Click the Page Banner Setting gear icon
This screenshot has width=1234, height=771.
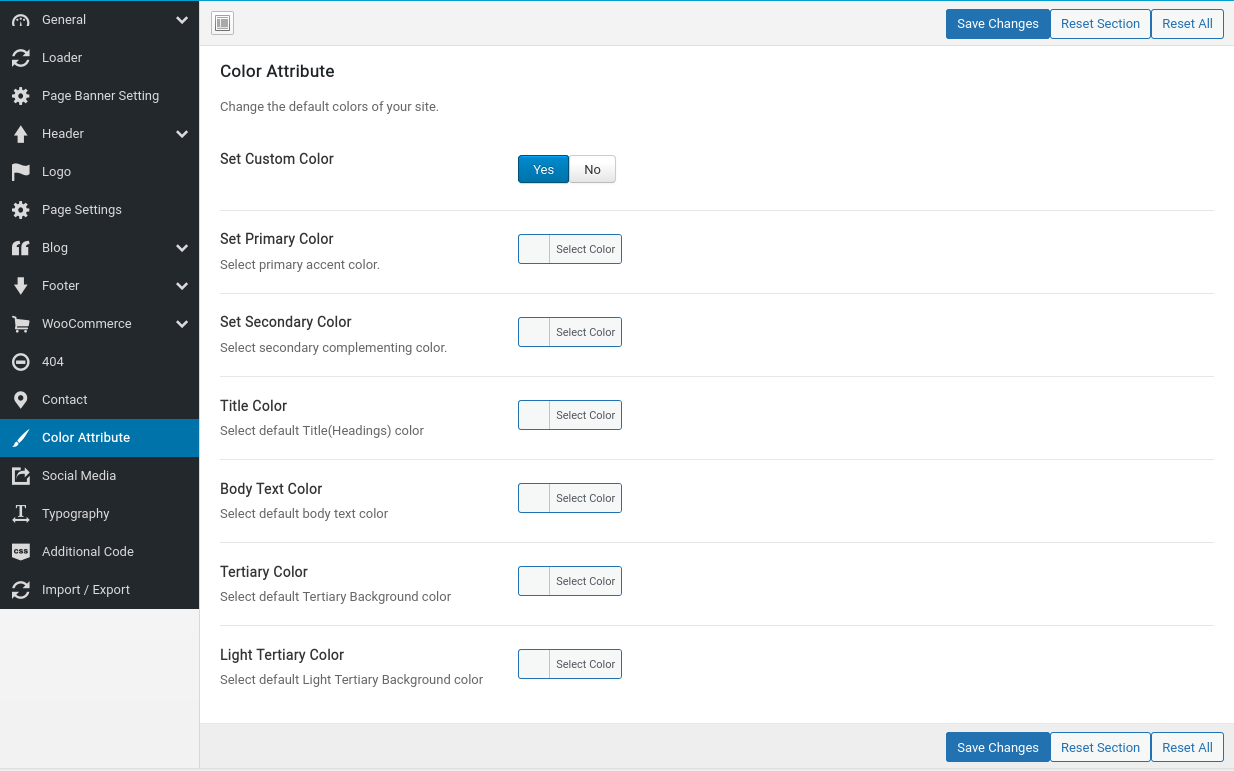click(21, 96)
